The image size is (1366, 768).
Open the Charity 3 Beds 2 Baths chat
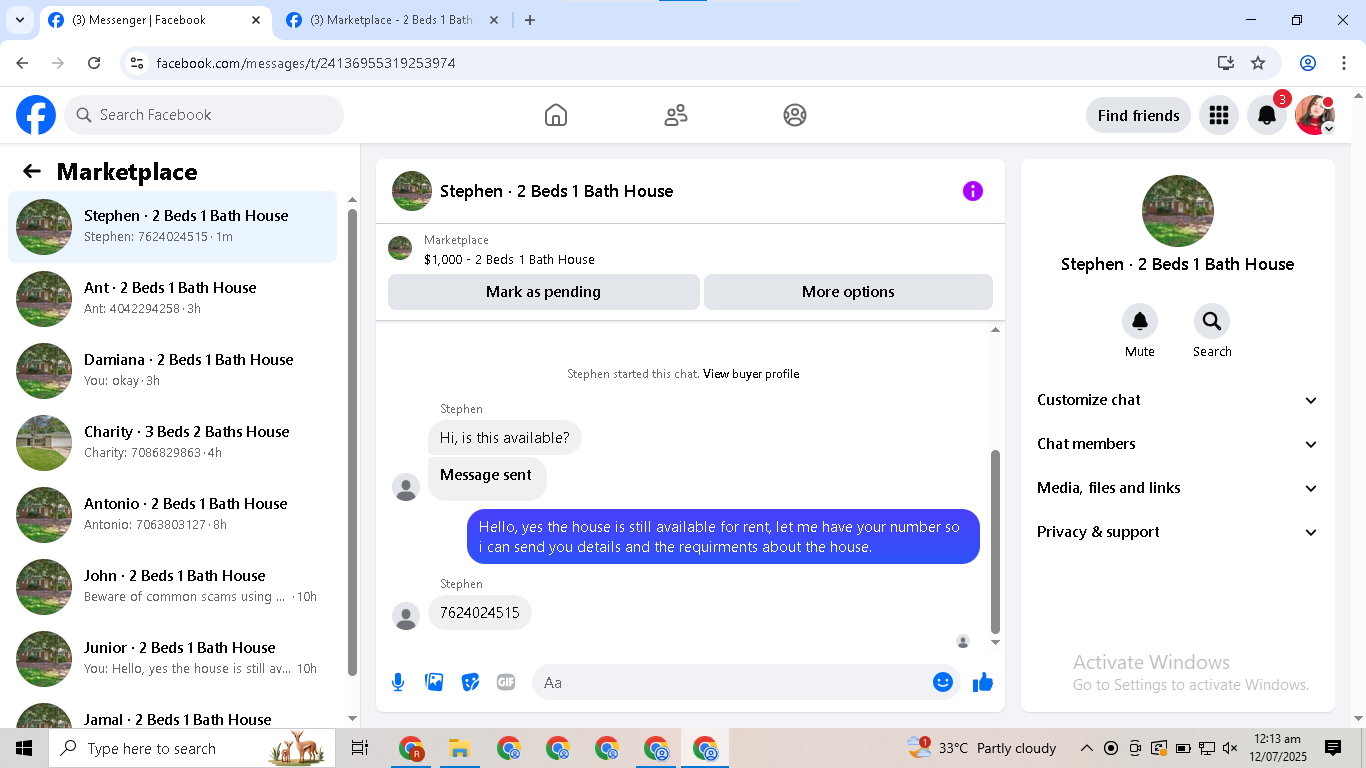173,443
